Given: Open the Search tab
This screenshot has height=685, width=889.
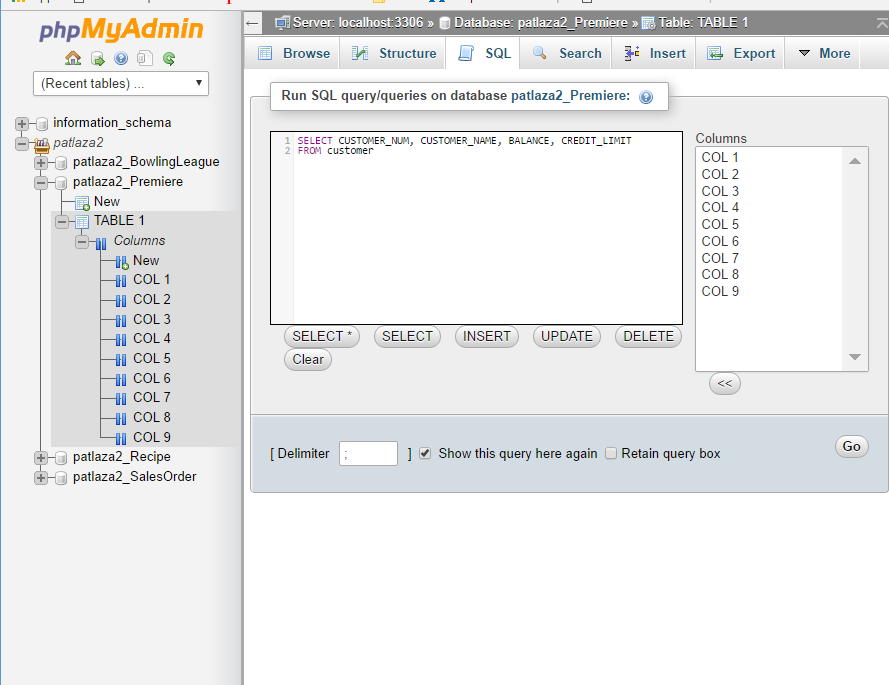Looking at the screenshot, I should (566, 53).
